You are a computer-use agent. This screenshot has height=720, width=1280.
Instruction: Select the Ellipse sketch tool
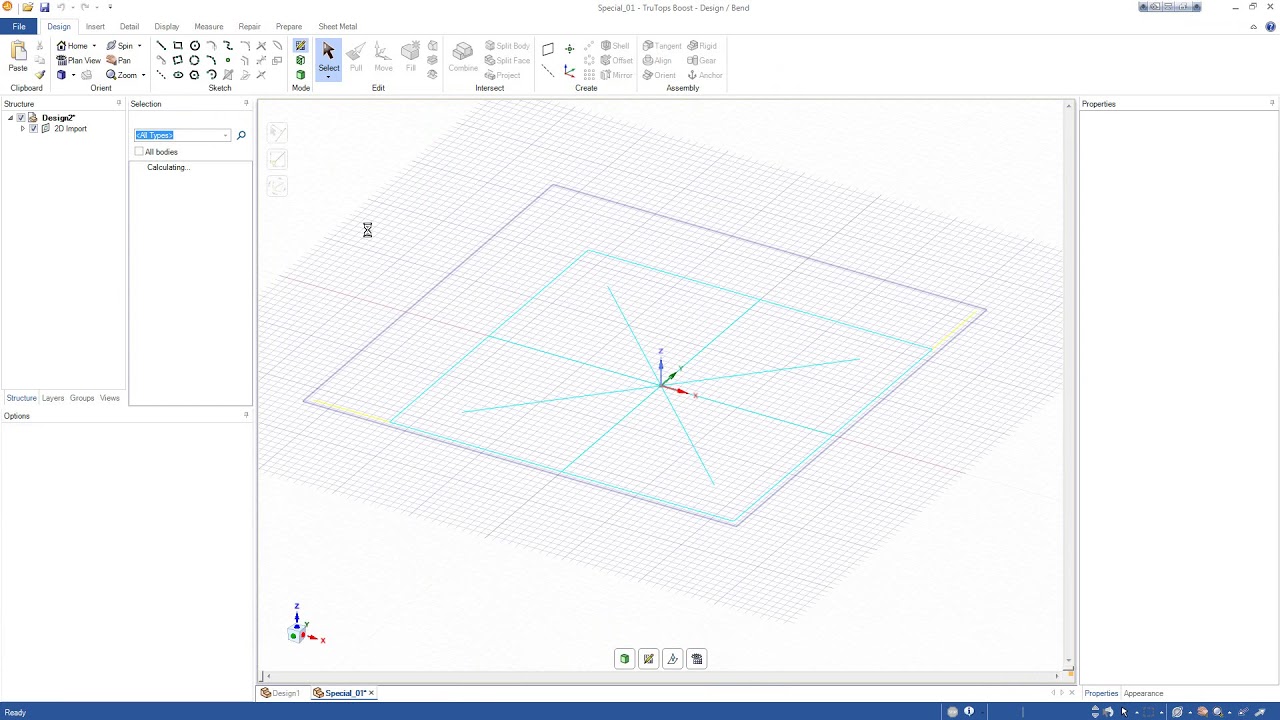(178, 75)
